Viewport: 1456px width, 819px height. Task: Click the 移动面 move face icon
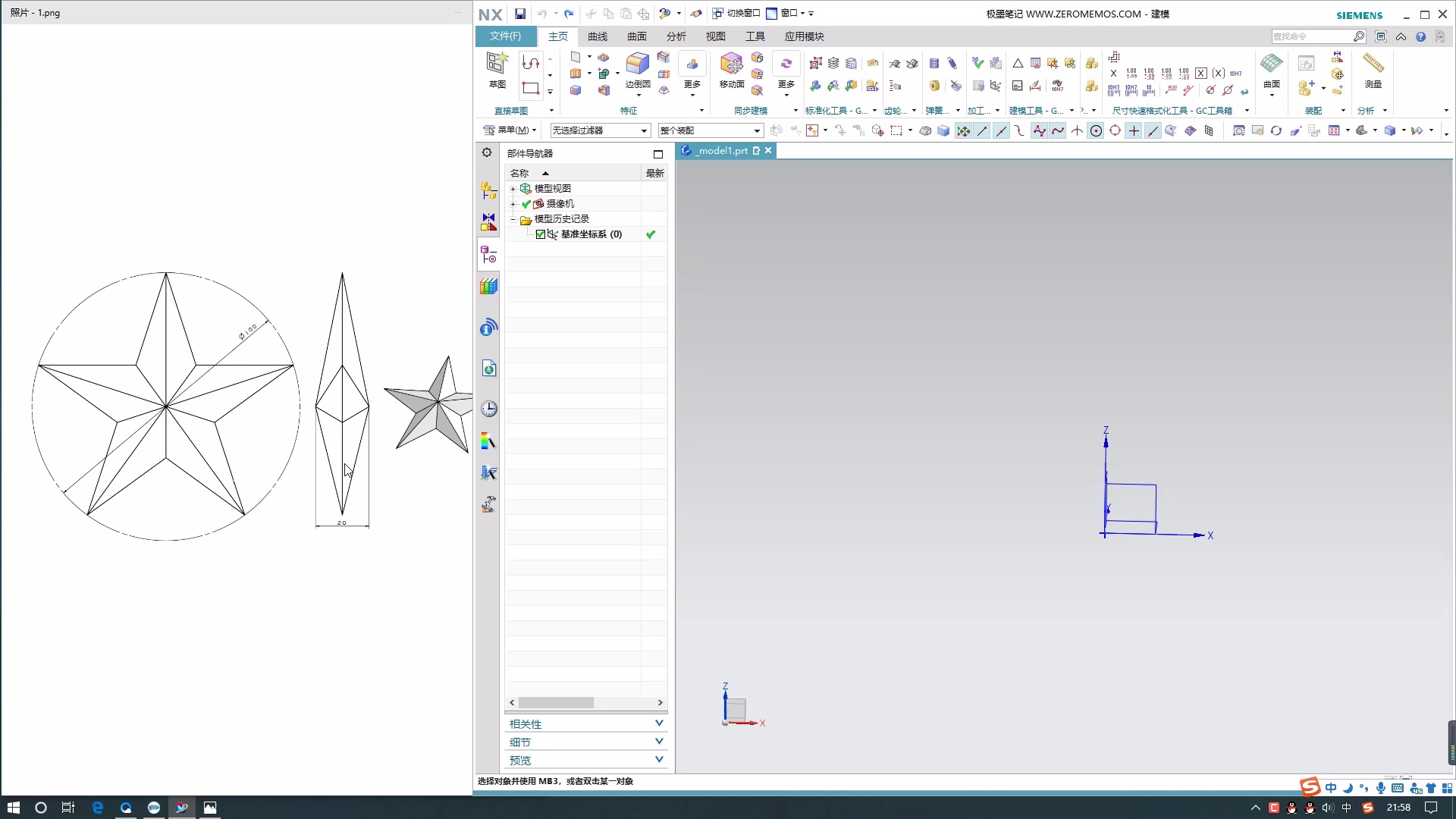click(x=731, y=66)
